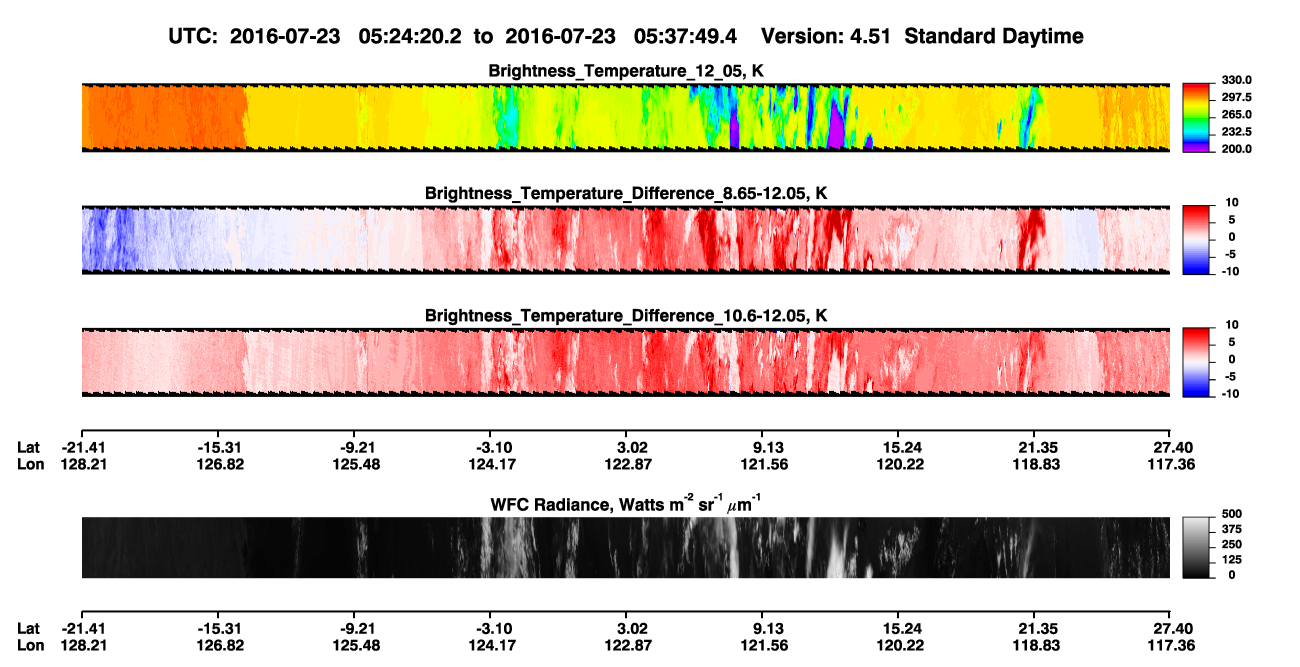
Task: Click the upper axis longitude value 125.48
Action: coord(357,464)
